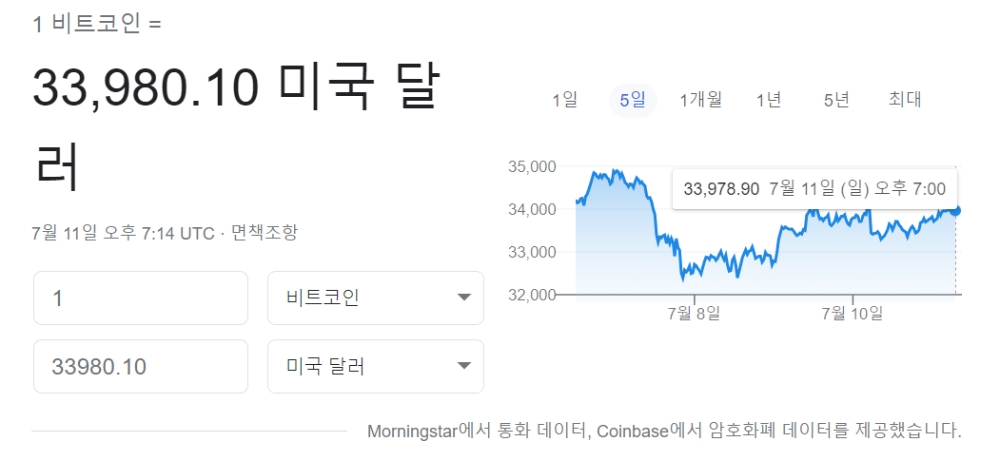Screen dimensions: 1000x461
Task: Click the blue data point on chart
Action: pyautogui.click(x=955, y=211)
